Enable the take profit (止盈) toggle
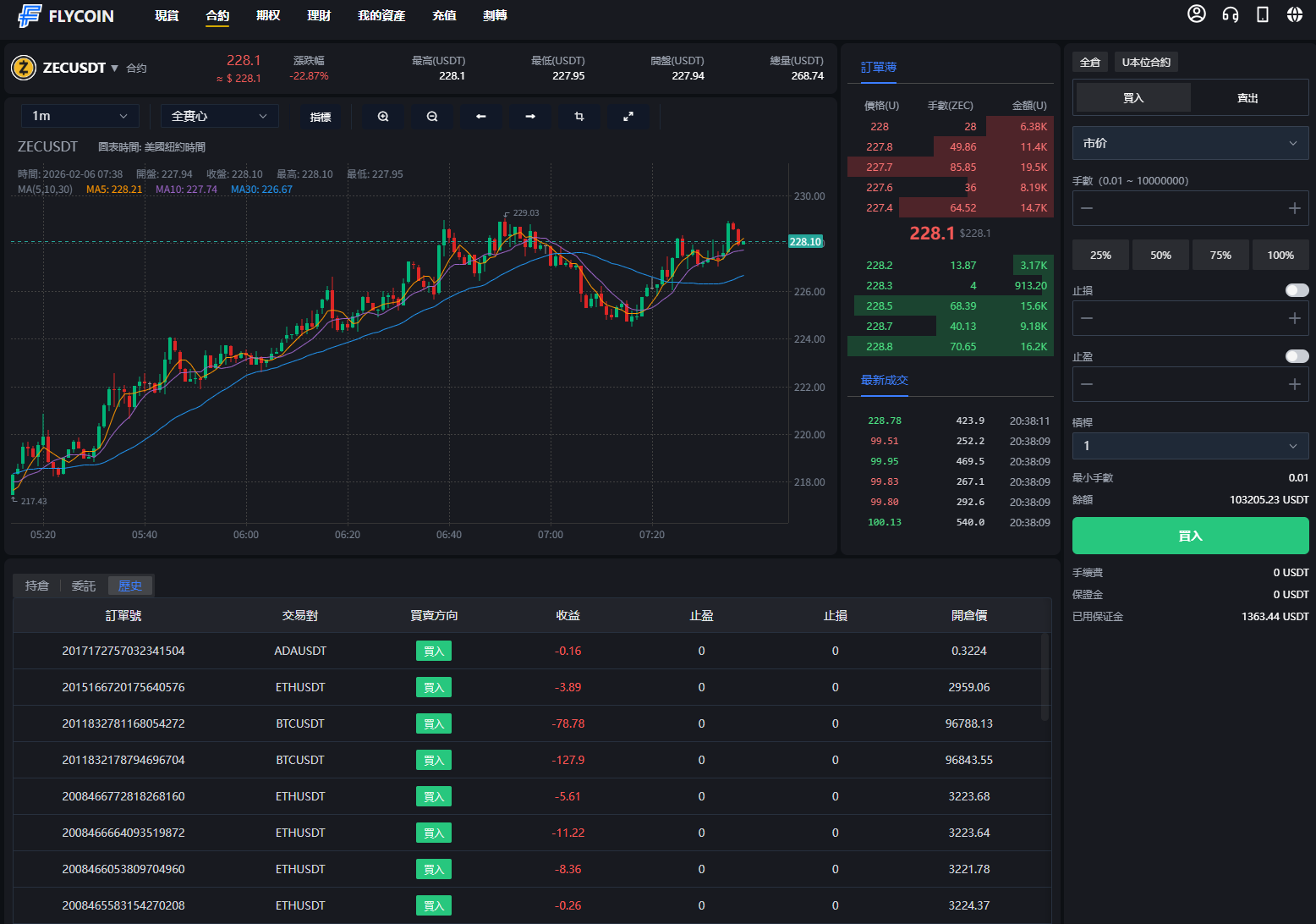 coord(1297,356)
